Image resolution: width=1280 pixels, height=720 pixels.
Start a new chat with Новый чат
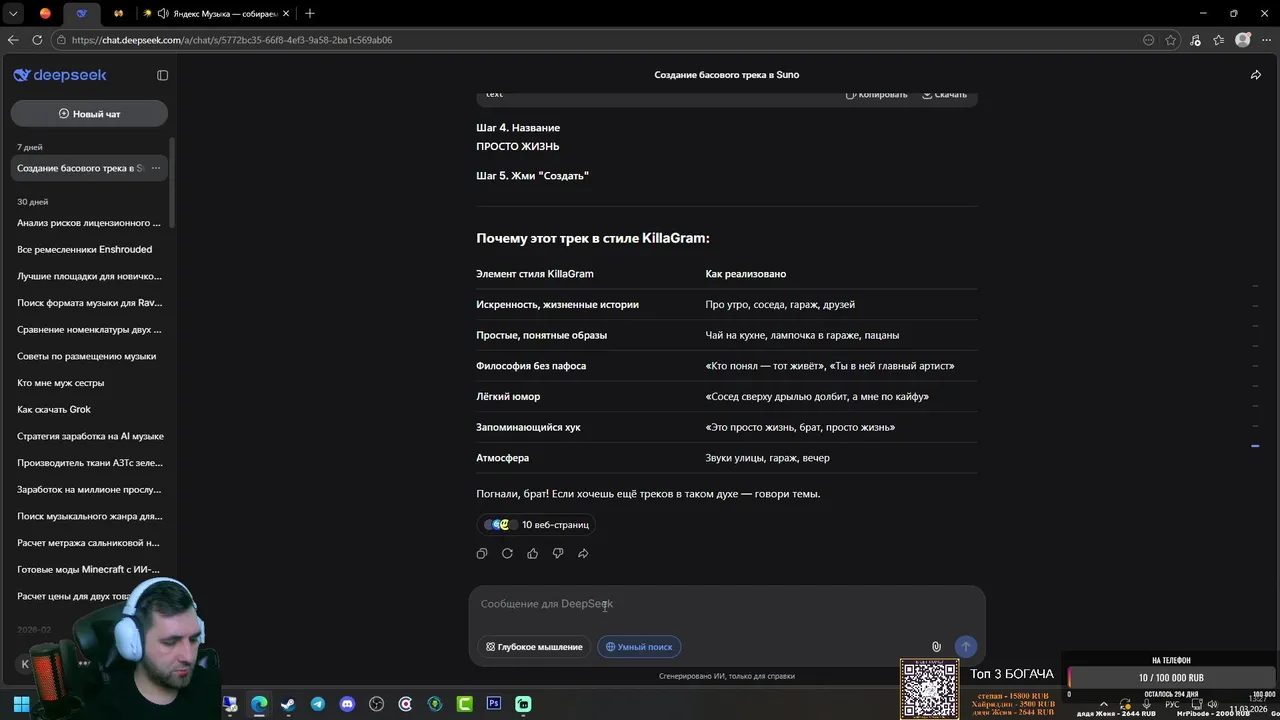point(89,114)
